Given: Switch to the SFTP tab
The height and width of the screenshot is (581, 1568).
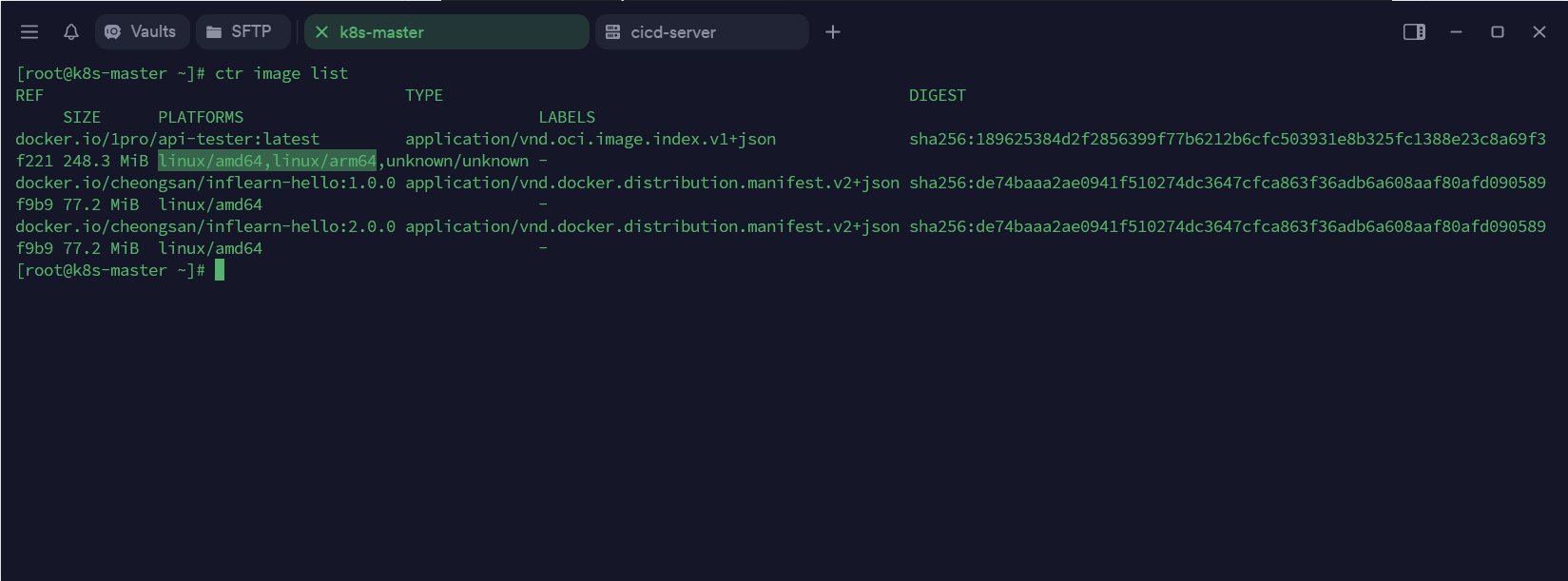Looking at the screenshot, I should [x=242, y=32].
